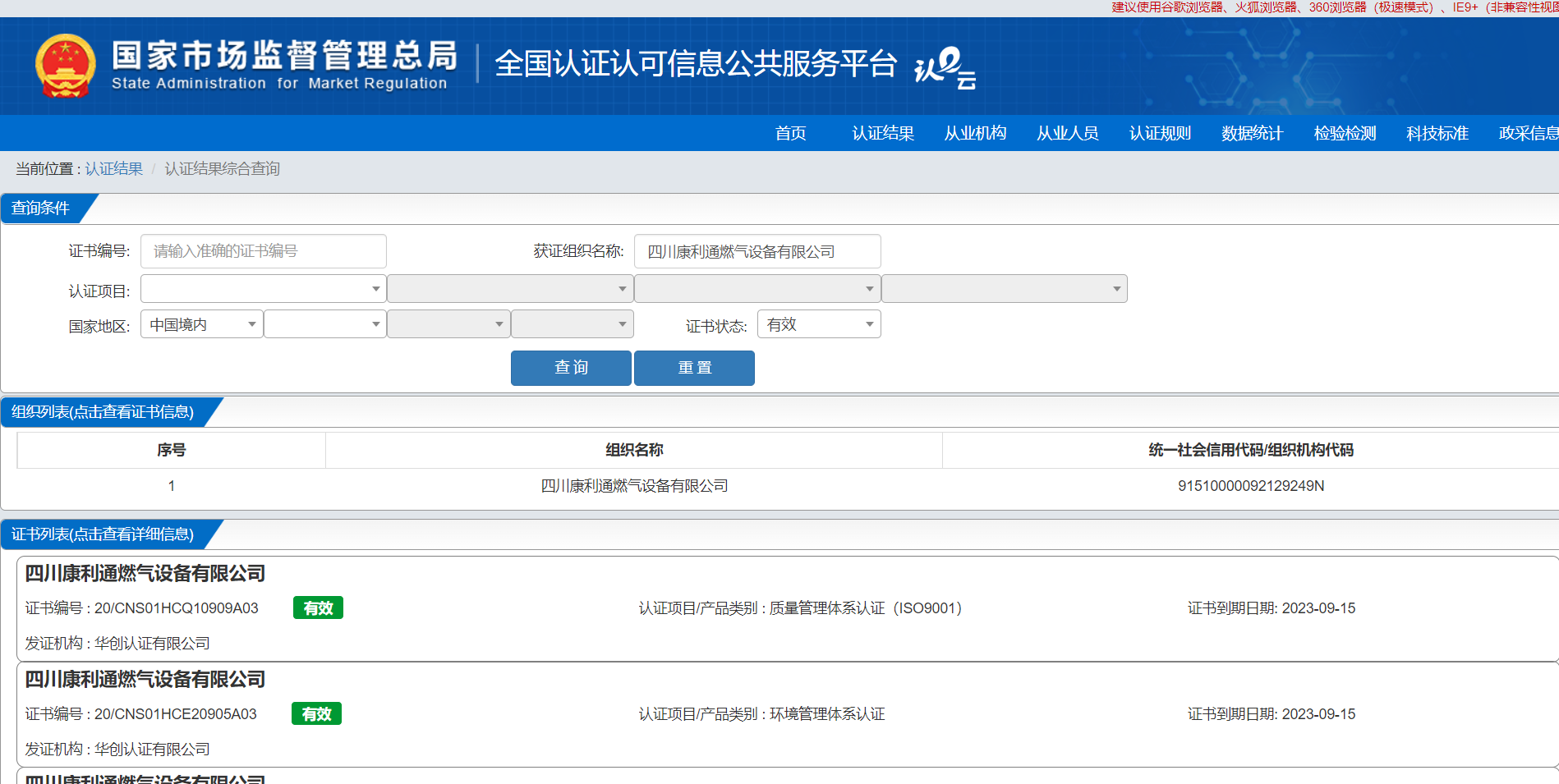The width and height of the screenshot is (1559, 784).
Task: Click the 重置 reset button
Action: click(x=694, y=368)
